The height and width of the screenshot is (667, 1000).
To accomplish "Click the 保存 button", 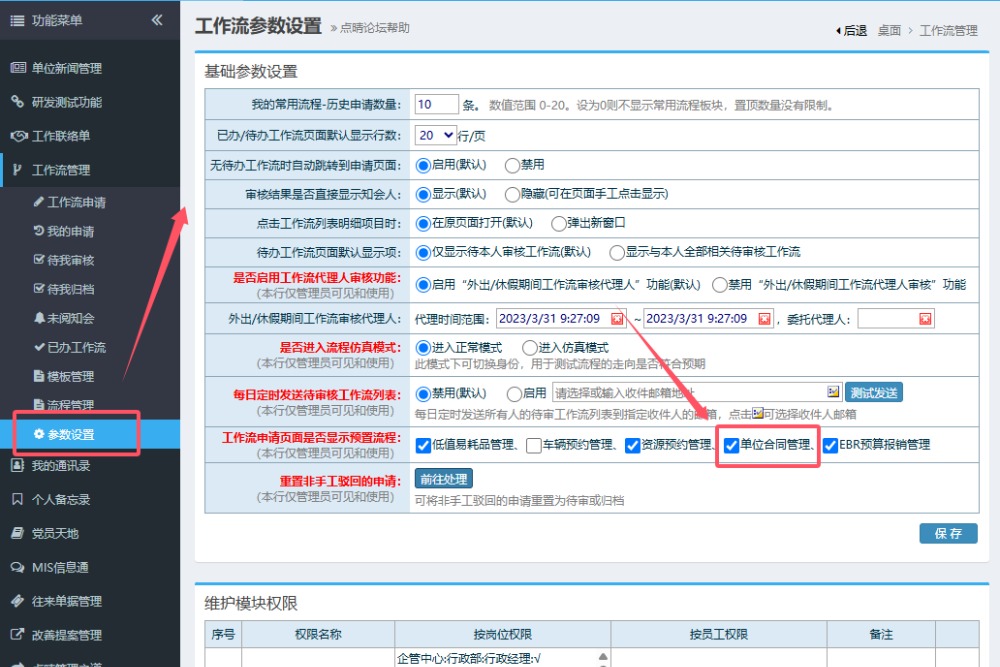I will tap(948, 533).
